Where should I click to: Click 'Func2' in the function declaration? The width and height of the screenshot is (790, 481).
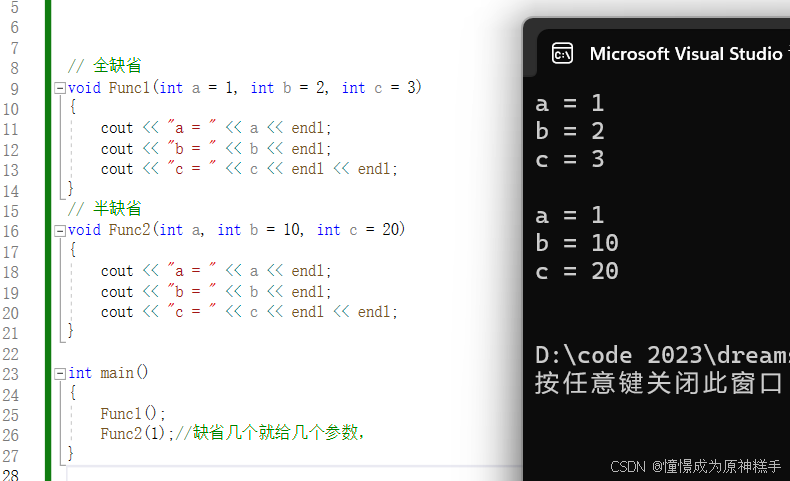click(129, 230)
